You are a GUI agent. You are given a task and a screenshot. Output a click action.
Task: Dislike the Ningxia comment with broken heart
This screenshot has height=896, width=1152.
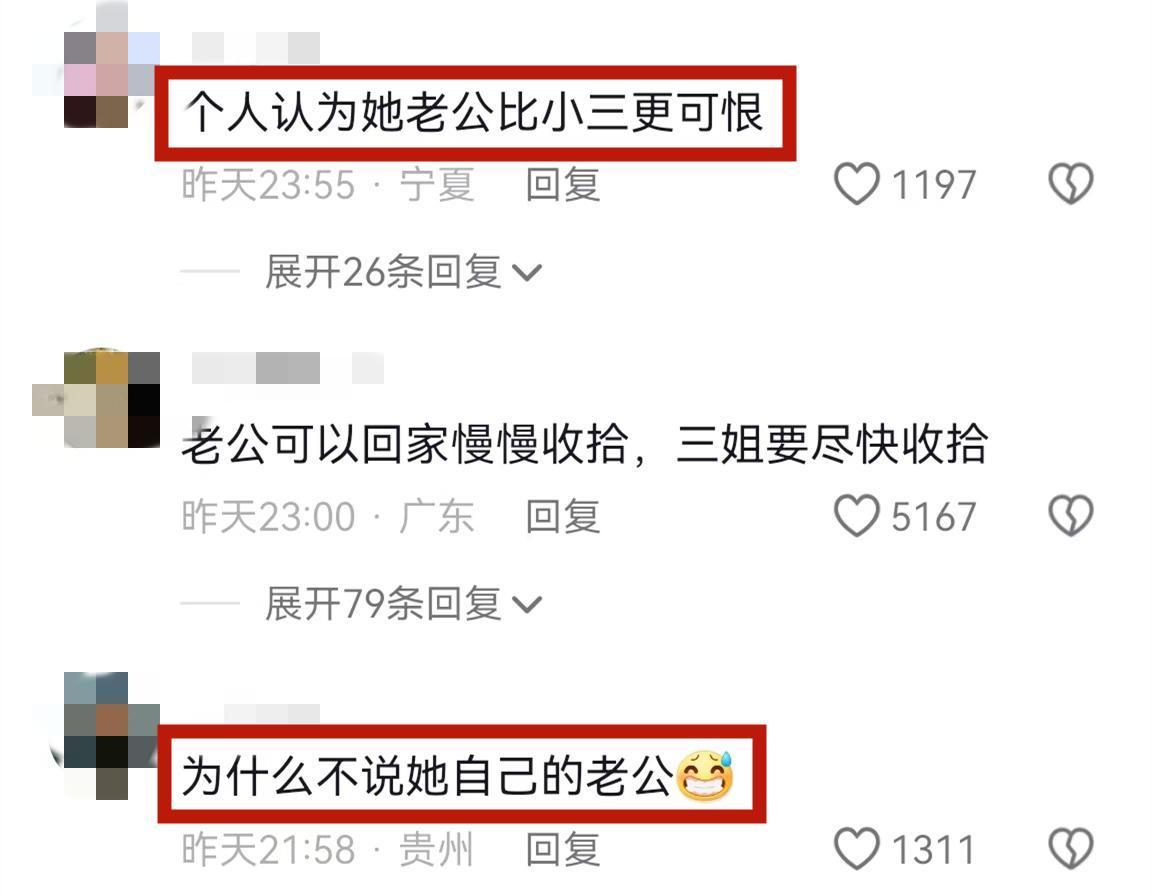[x=1070, y=184]
